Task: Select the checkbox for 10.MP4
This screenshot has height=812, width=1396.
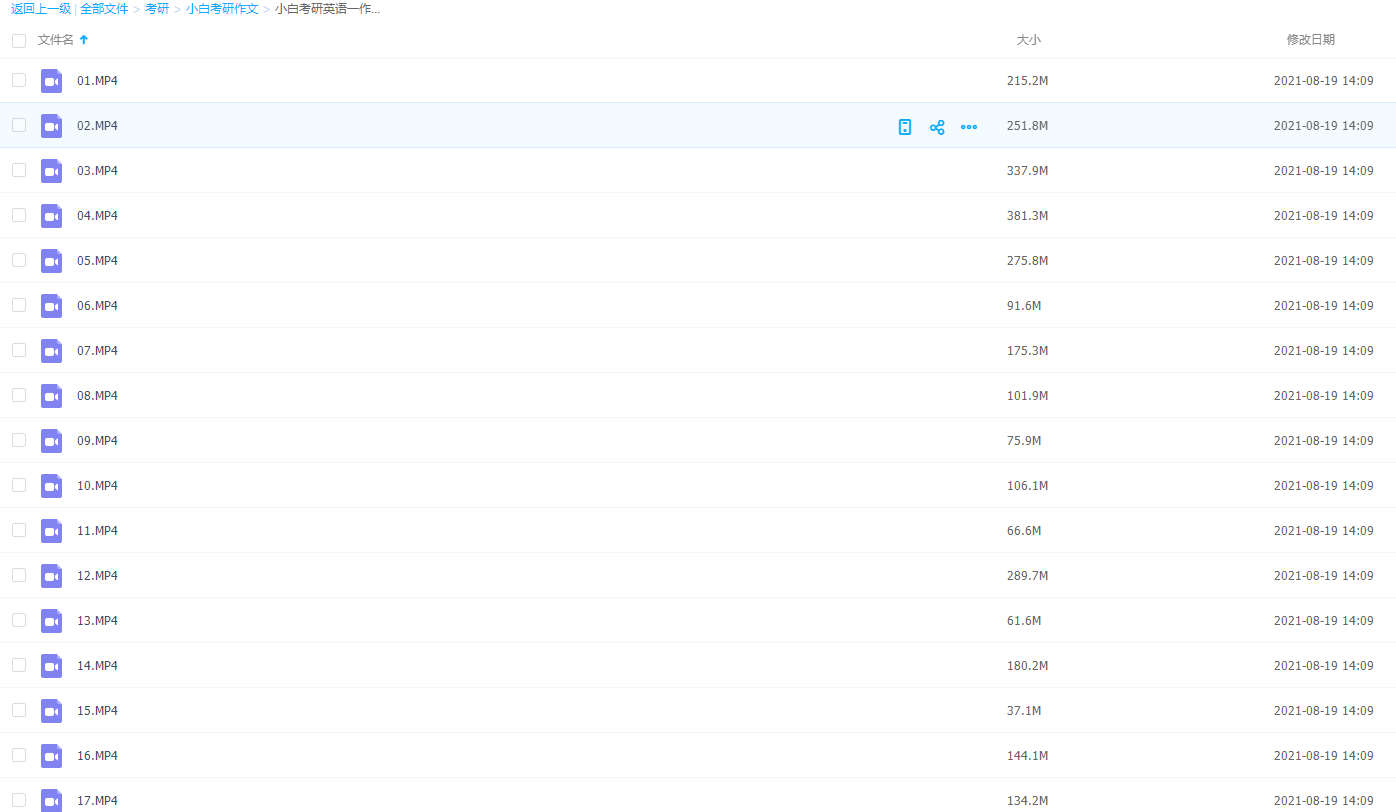Action: pyautogui.click(x=19, y=485)
